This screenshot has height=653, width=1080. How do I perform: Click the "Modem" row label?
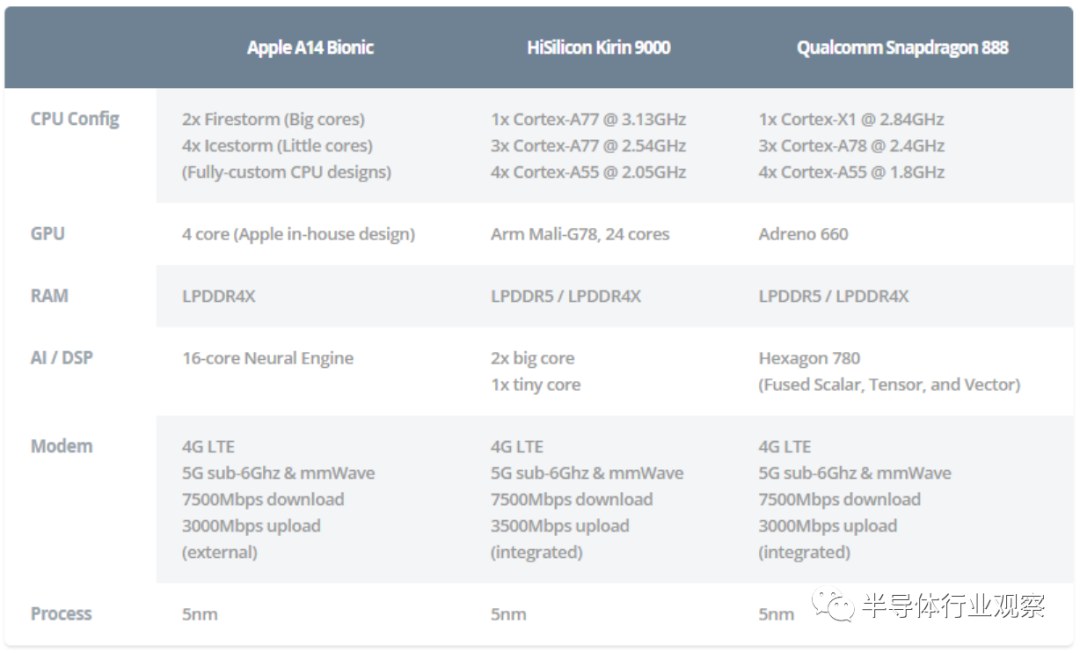(x=61, y=446)
